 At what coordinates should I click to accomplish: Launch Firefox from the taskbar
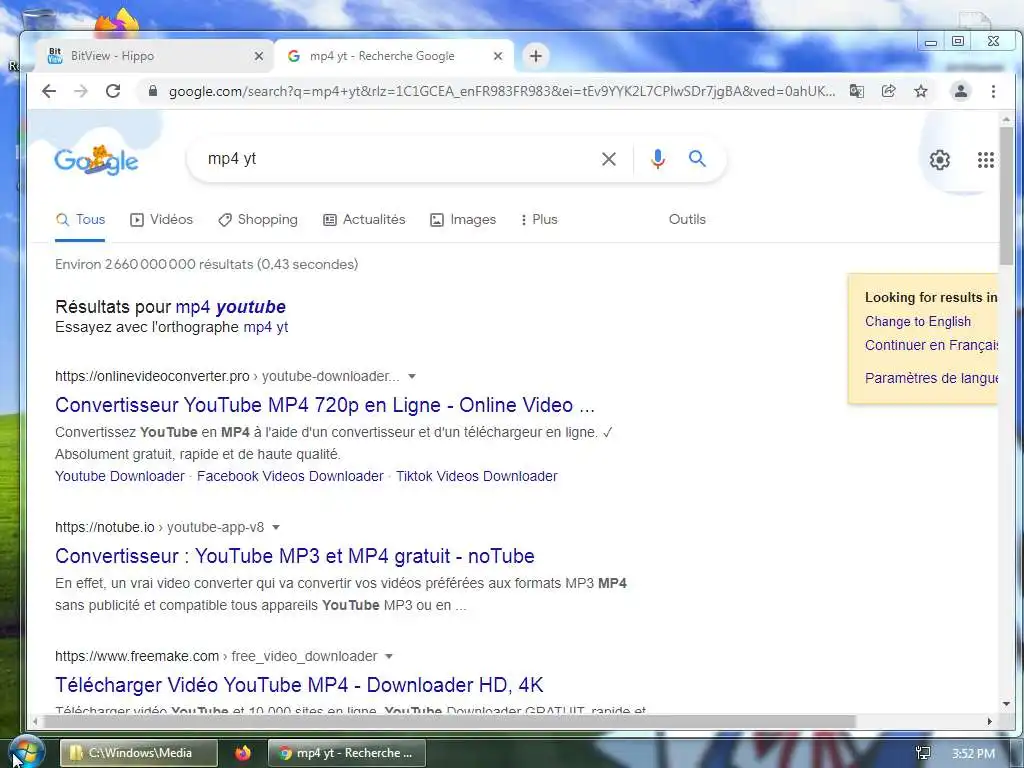[243, 753]
